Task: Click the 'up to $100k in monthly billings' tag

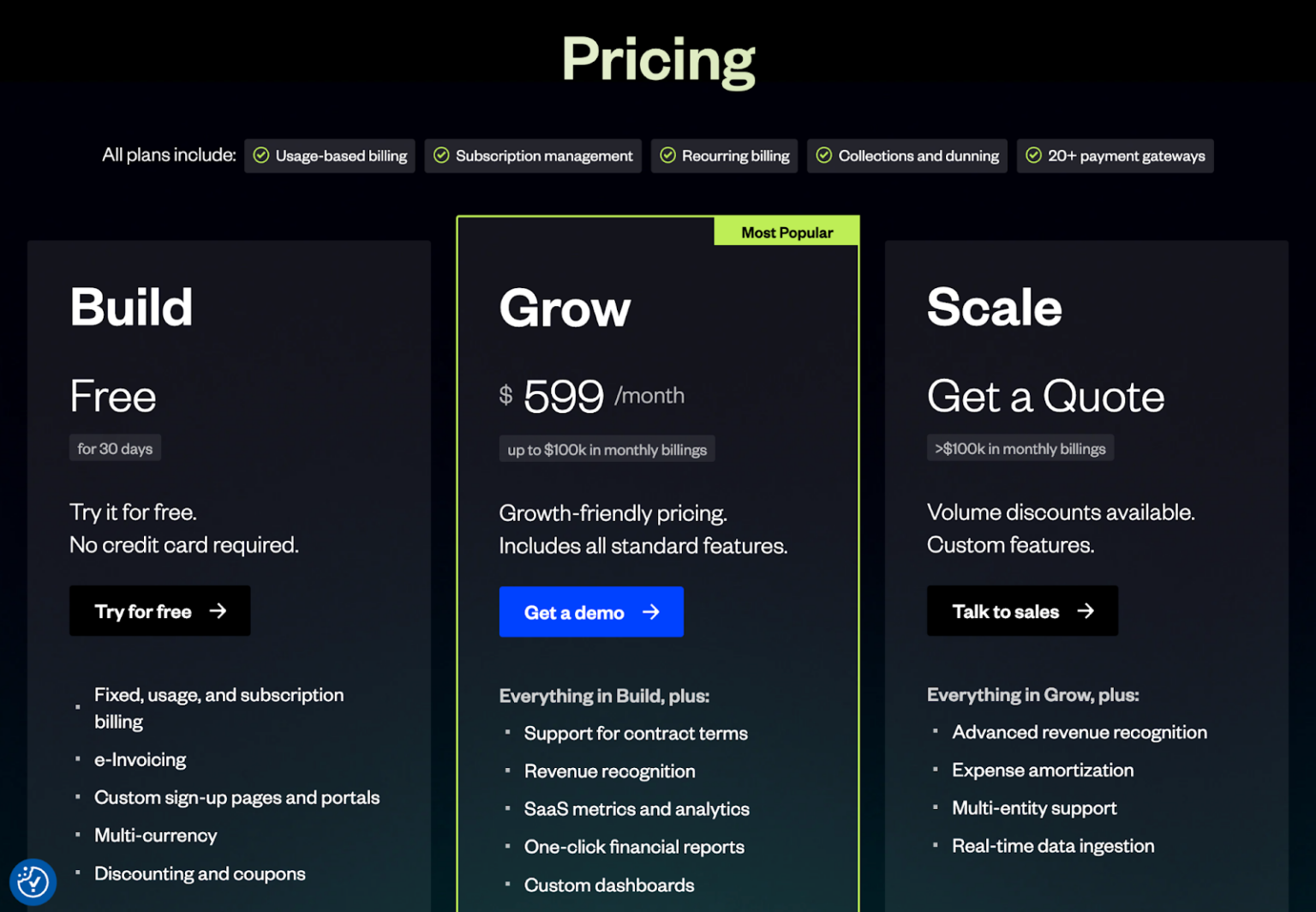Action: 607,448
